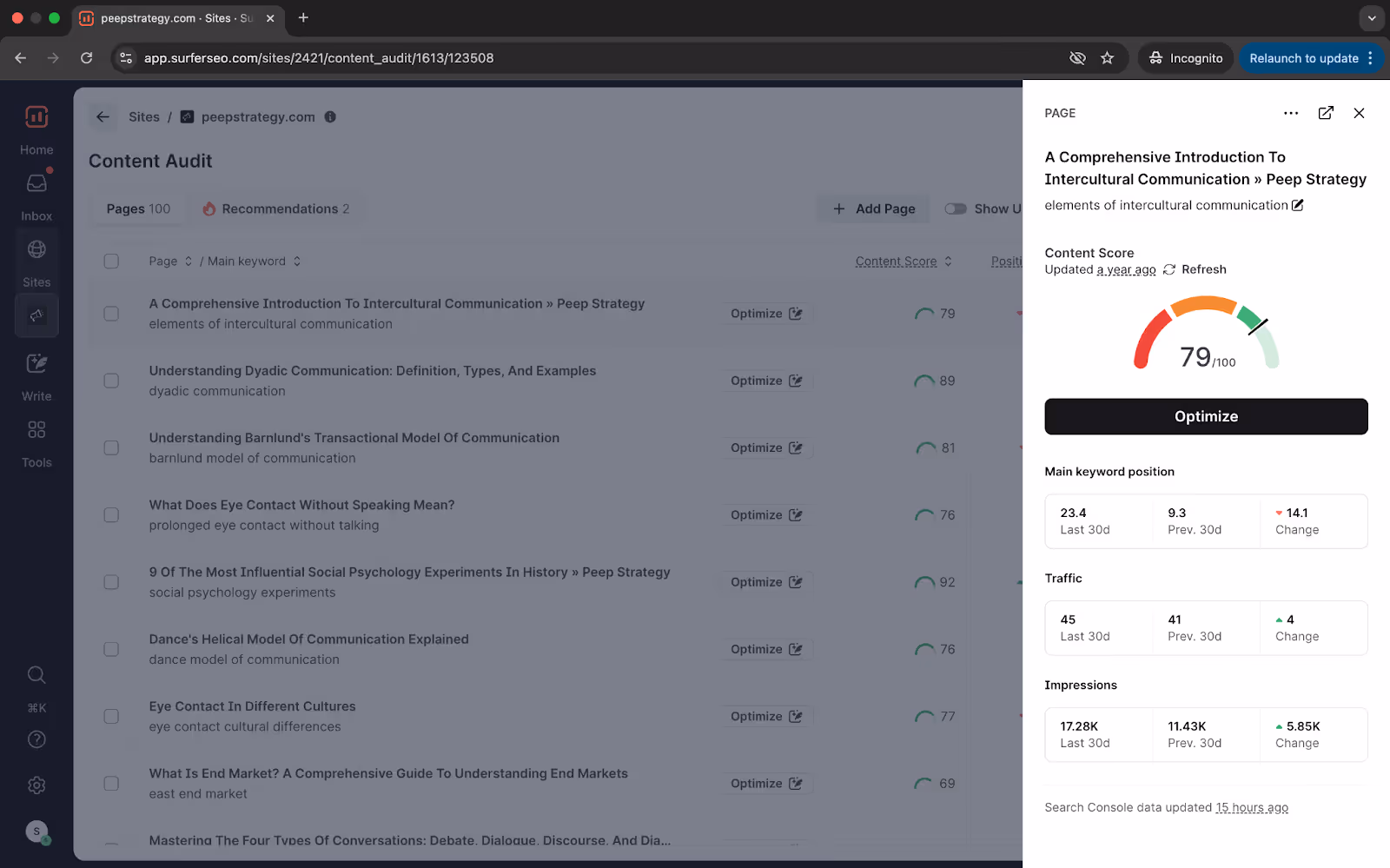This screenshot has height=868, width=1390.
Task: Open search magnifier in sidebar
Action: (36, 675)
